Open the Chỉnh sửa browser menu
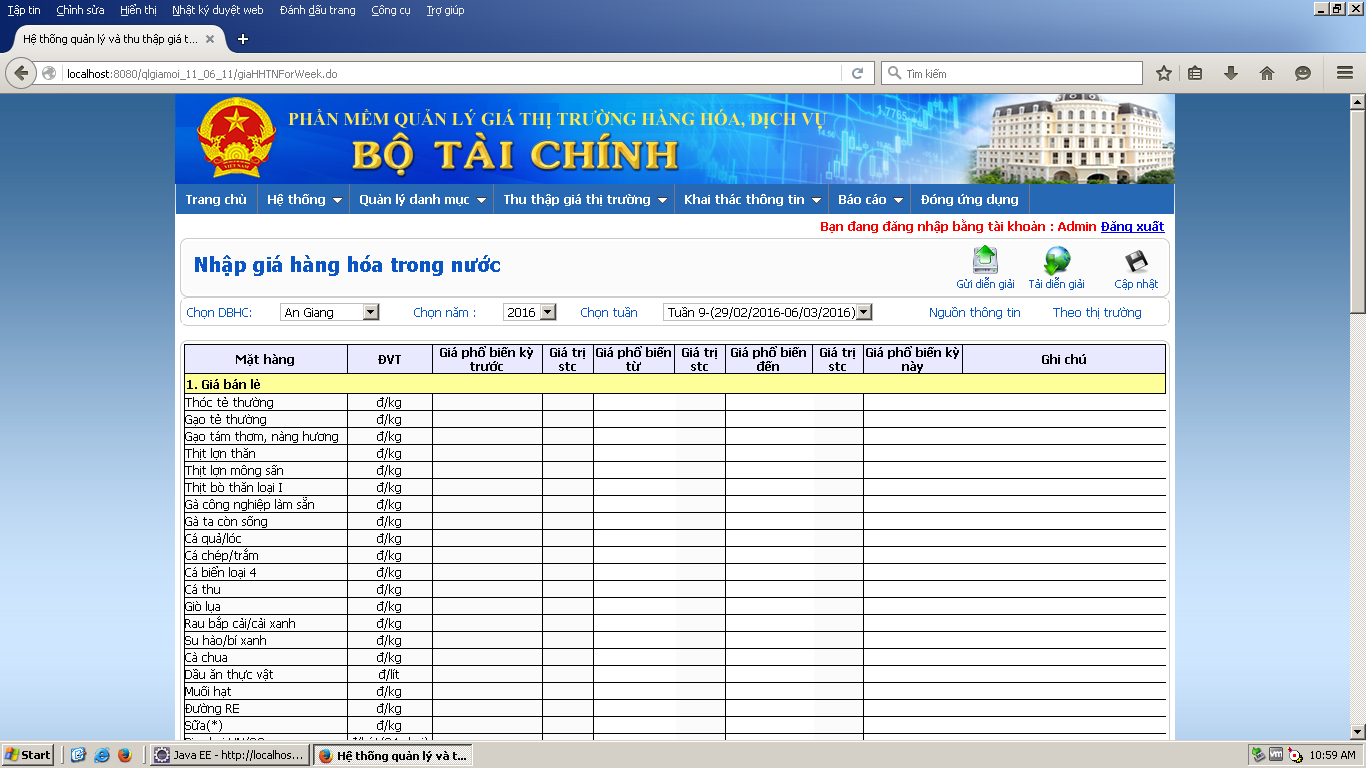Screen dimensions: 1366x768 click(x=80, y=10)
